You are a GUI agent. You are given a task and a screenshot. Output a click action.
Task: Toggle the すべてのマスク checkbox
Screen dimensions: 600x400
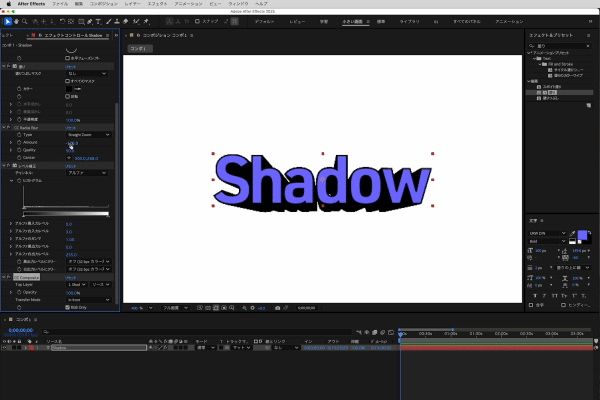pos(67,81)
